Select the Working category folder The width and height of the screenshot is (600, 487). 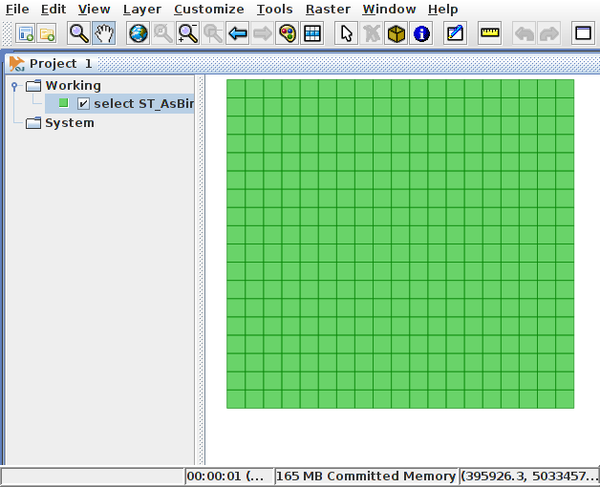pos(72,86)
